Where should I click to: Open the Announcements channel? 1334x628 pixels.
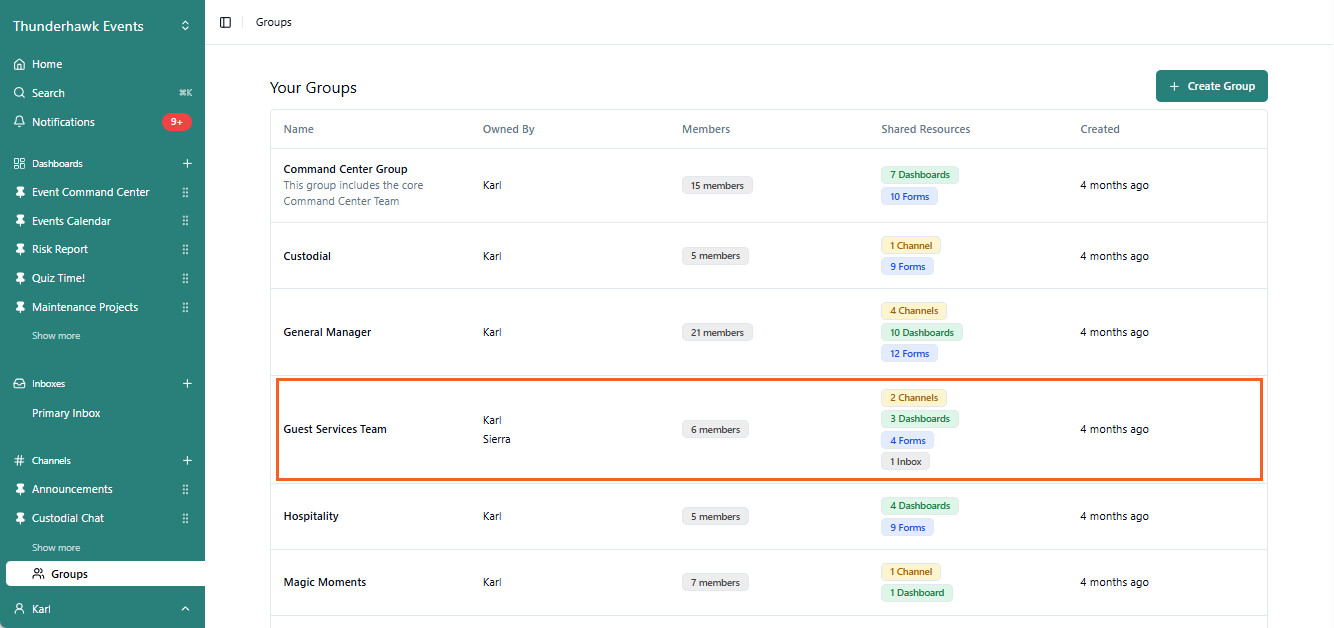point(72,489)
